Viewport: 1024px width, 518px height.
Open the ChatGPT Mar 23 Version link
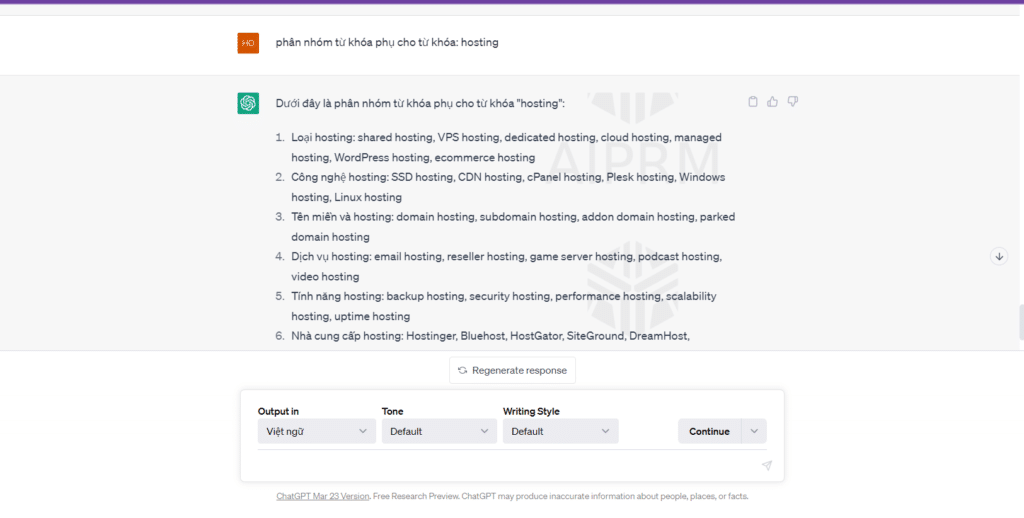[323, 496]
